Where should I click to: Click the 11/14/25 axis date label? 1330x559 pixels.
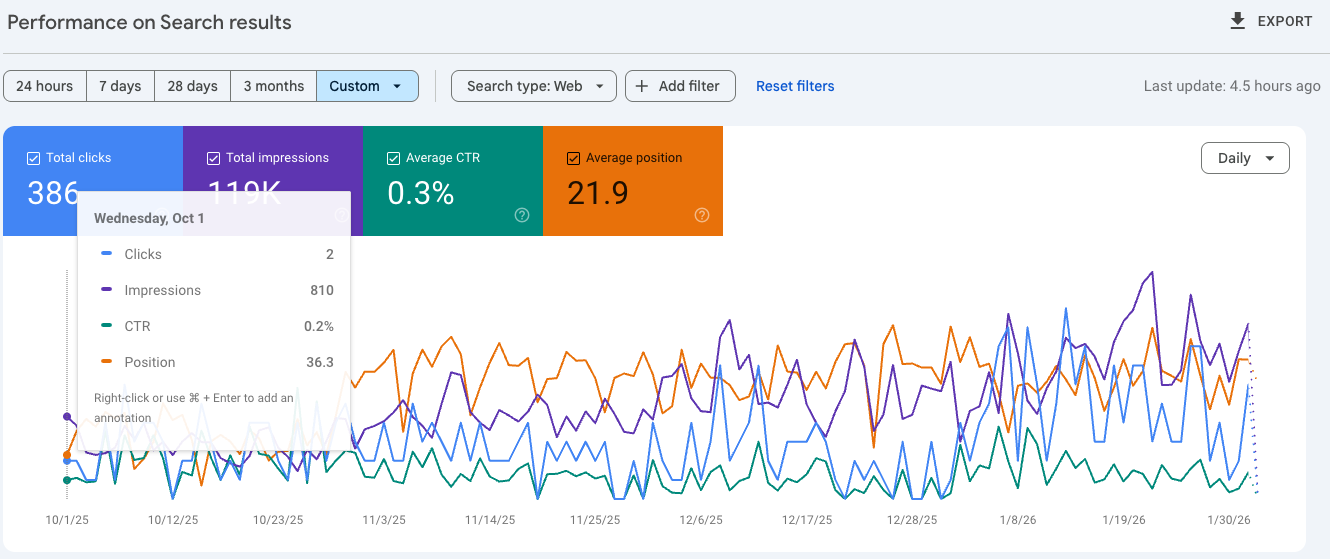pos(490,520)
